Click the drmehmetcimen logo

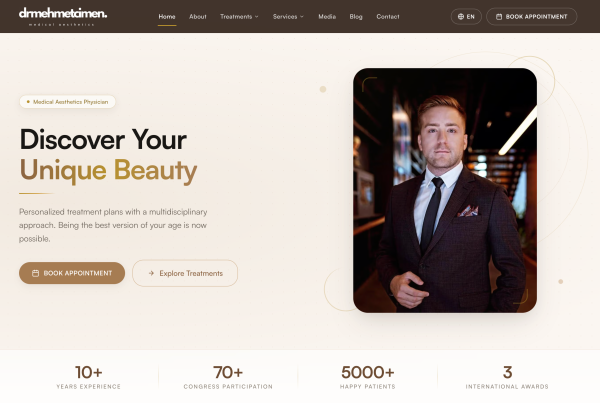[x=63, y=16]
